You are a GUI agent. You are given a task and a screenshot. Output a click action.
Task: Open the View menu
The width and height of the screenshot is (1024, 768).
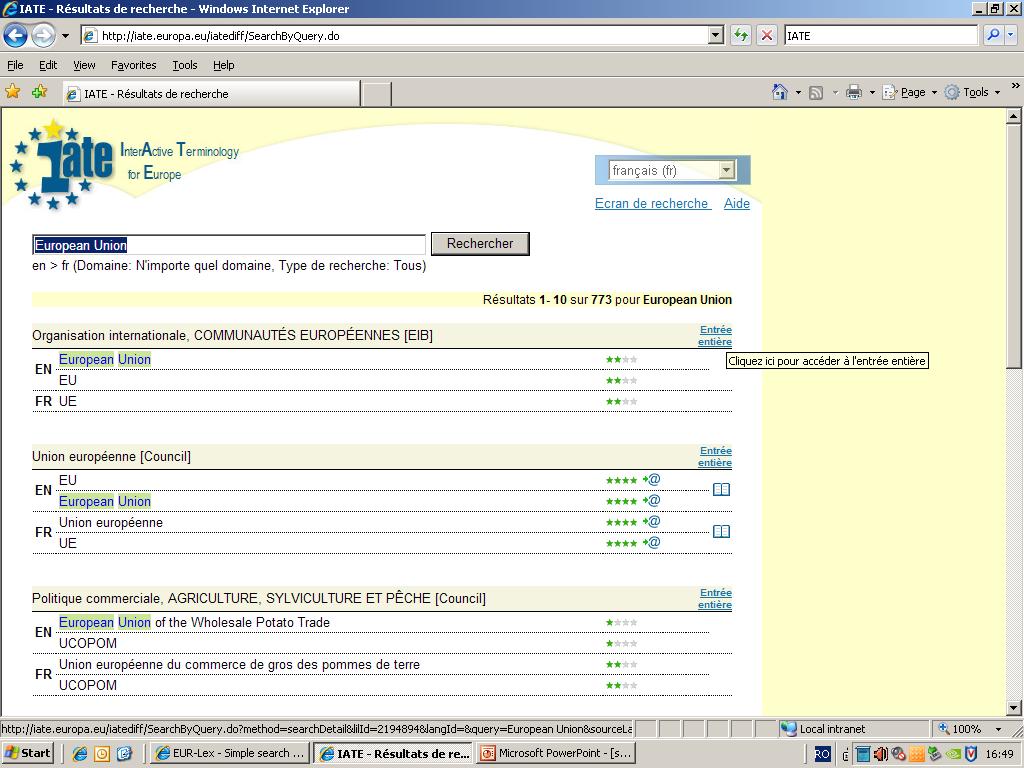[x=84, y=65]
